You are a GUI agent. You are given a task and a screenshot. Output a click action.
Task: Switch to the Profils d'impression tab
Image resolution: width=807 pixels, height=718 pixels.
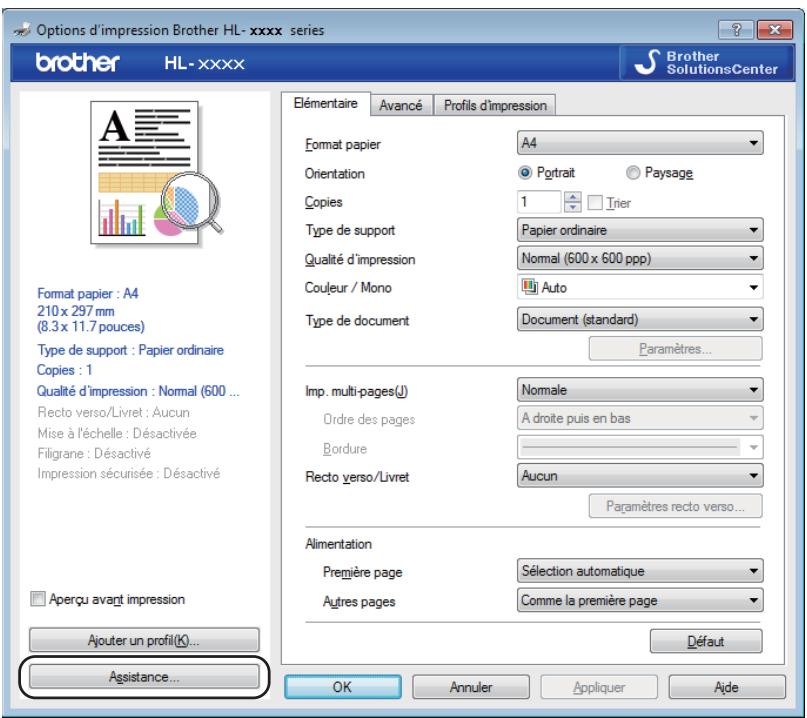(495, 106)
